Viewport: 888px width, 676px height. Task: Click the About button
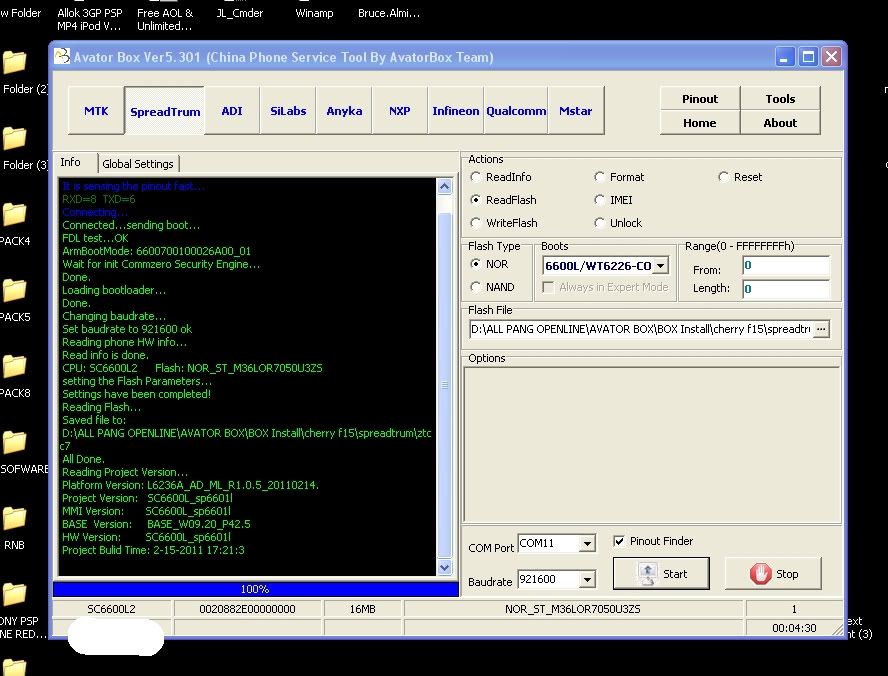(x=780, y=123)
